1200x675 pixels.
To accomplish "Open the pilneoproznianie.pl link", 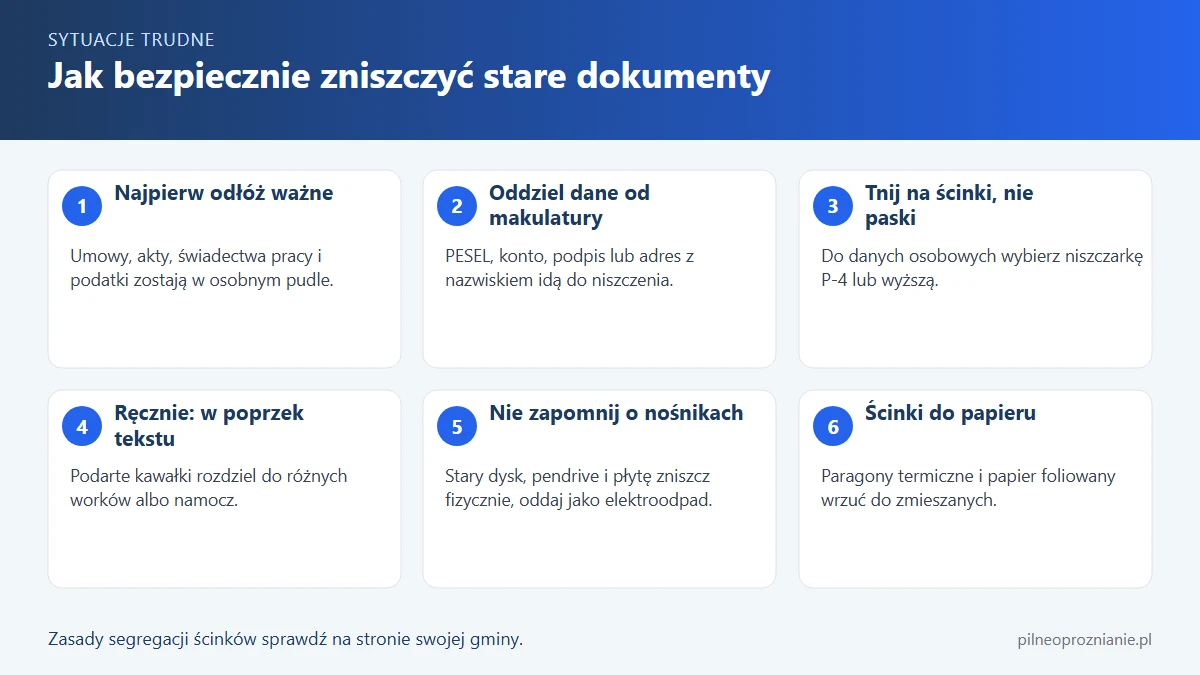I will [1083, 639].
